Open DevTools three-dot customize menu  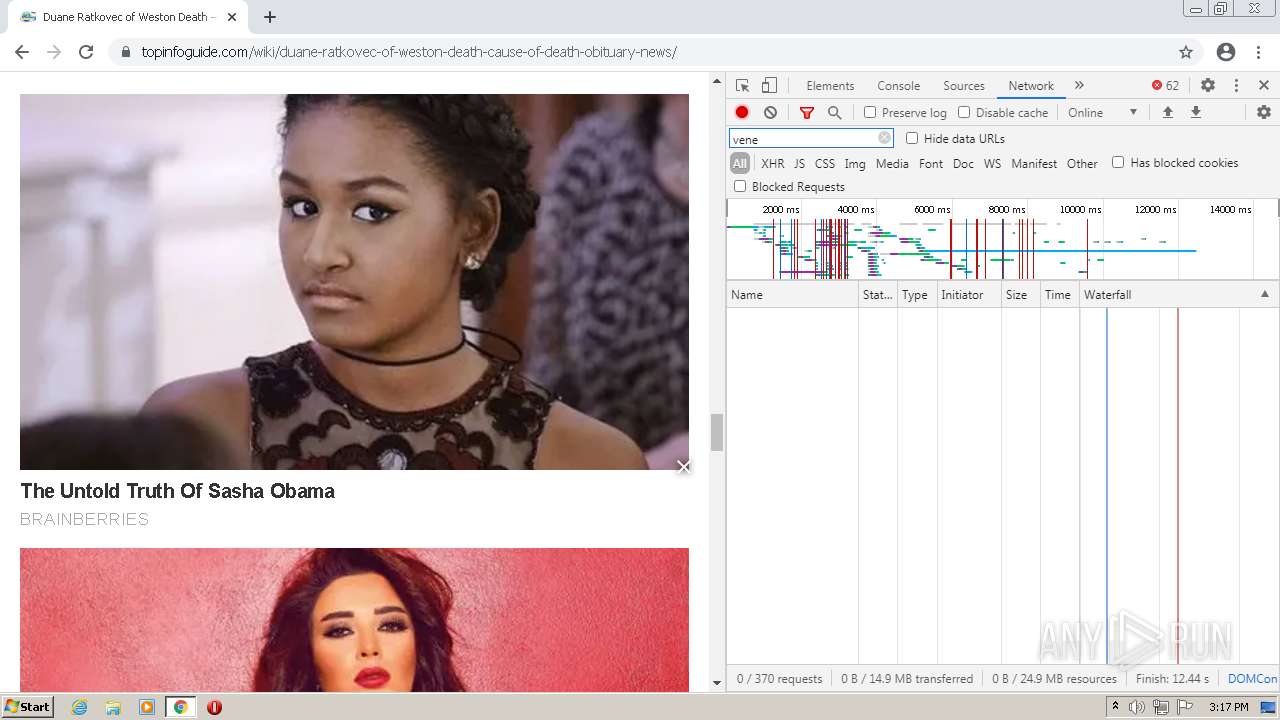click(1236, 86)
